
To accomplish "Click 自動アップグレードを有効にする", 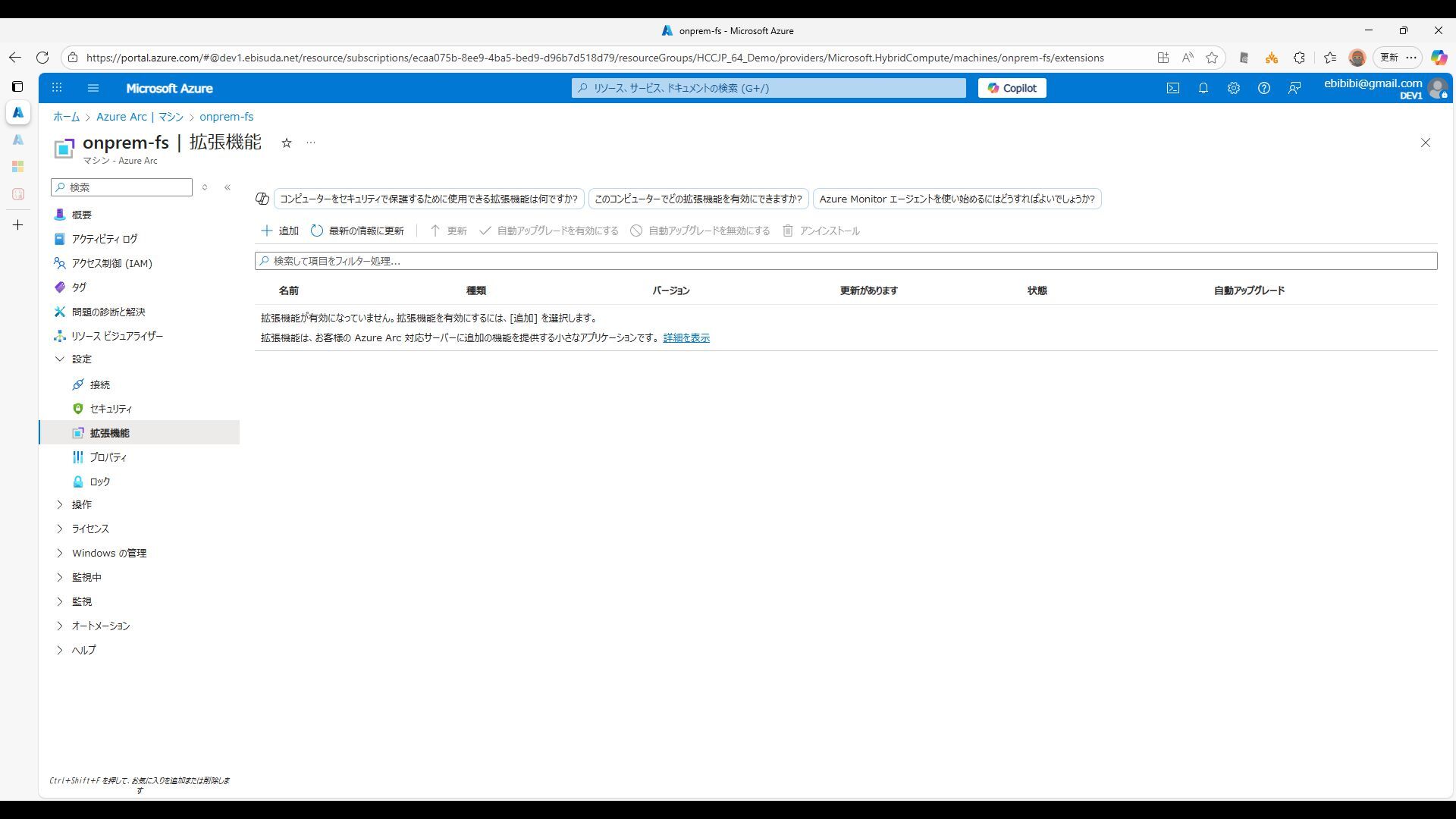I will (x=549, y=231).
